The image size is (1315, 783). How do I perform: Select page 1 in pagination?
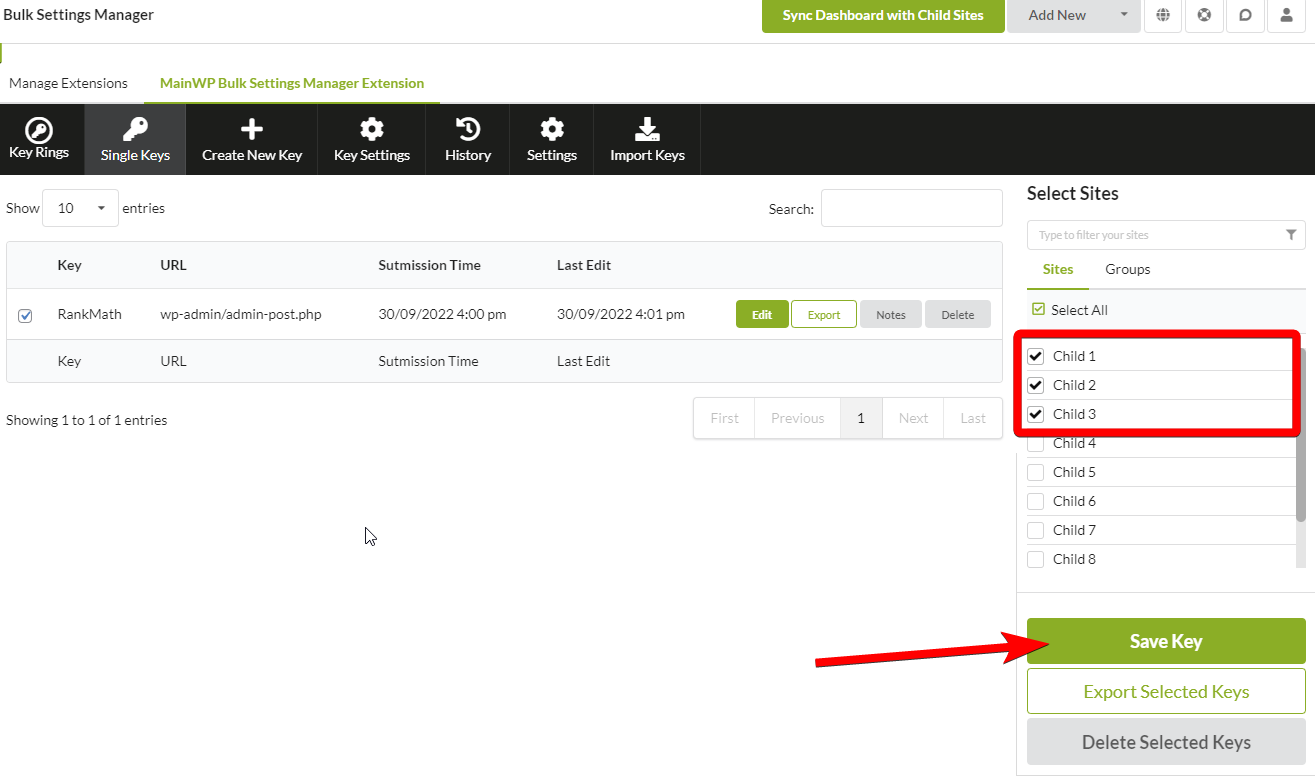[x=861, y=418]
